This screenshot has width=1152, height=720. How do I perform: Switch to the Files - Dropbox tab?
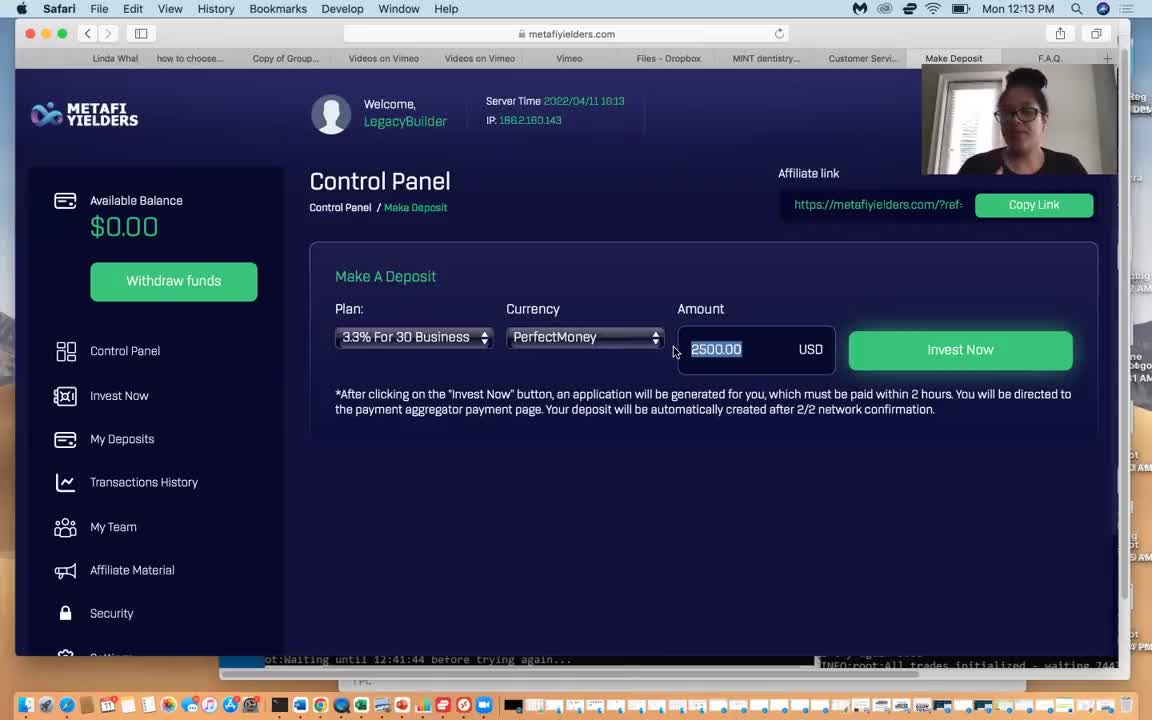669,58
